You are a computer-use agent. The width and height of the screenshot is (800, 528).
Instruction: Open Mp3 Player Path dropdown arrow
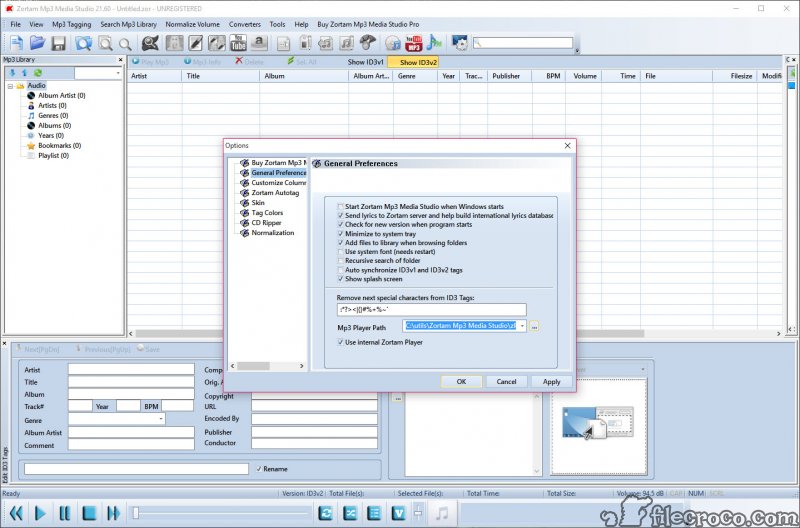522,326
